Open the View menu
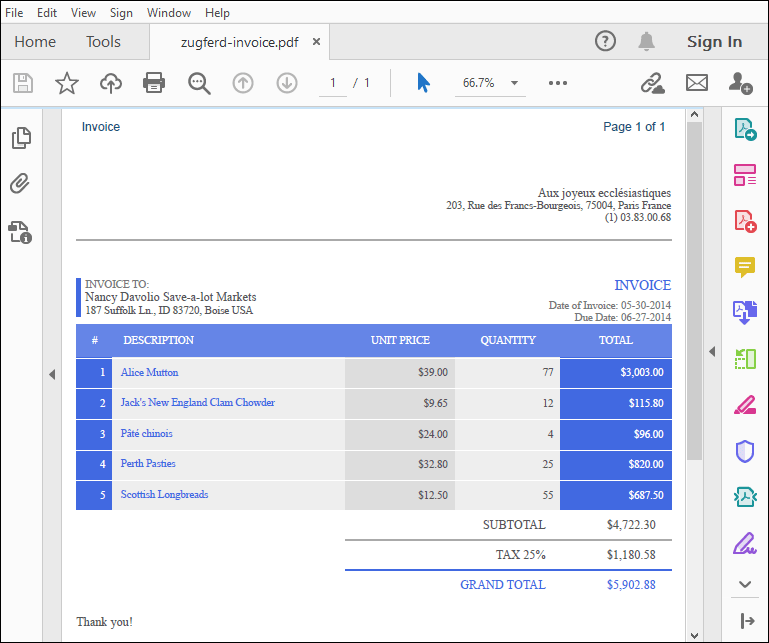The image size is (769, 643). (x=83, y=13)
